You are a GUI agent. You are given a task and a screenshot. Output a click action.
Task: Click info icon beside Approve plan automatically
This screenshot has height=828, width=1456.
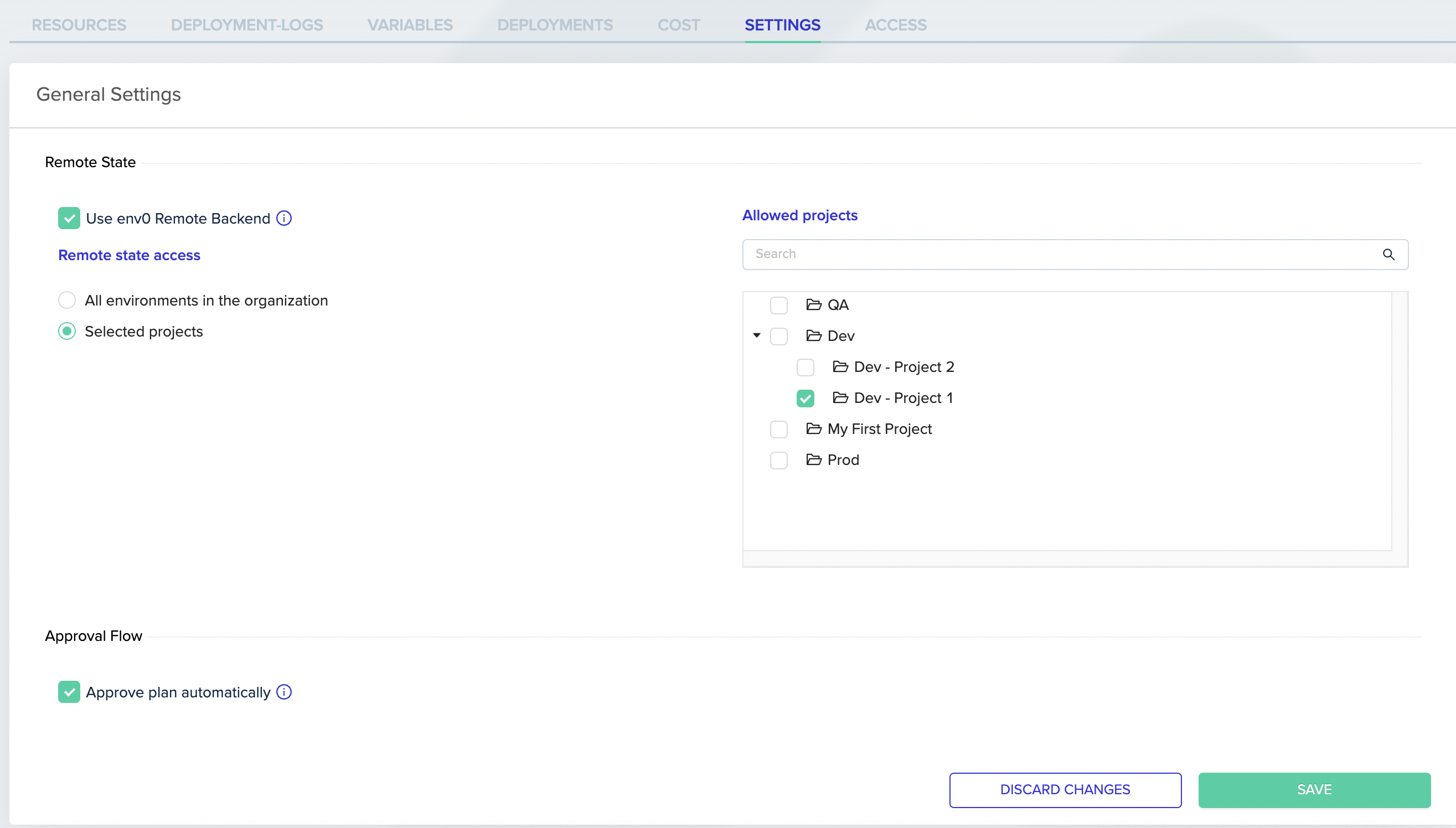284,692
